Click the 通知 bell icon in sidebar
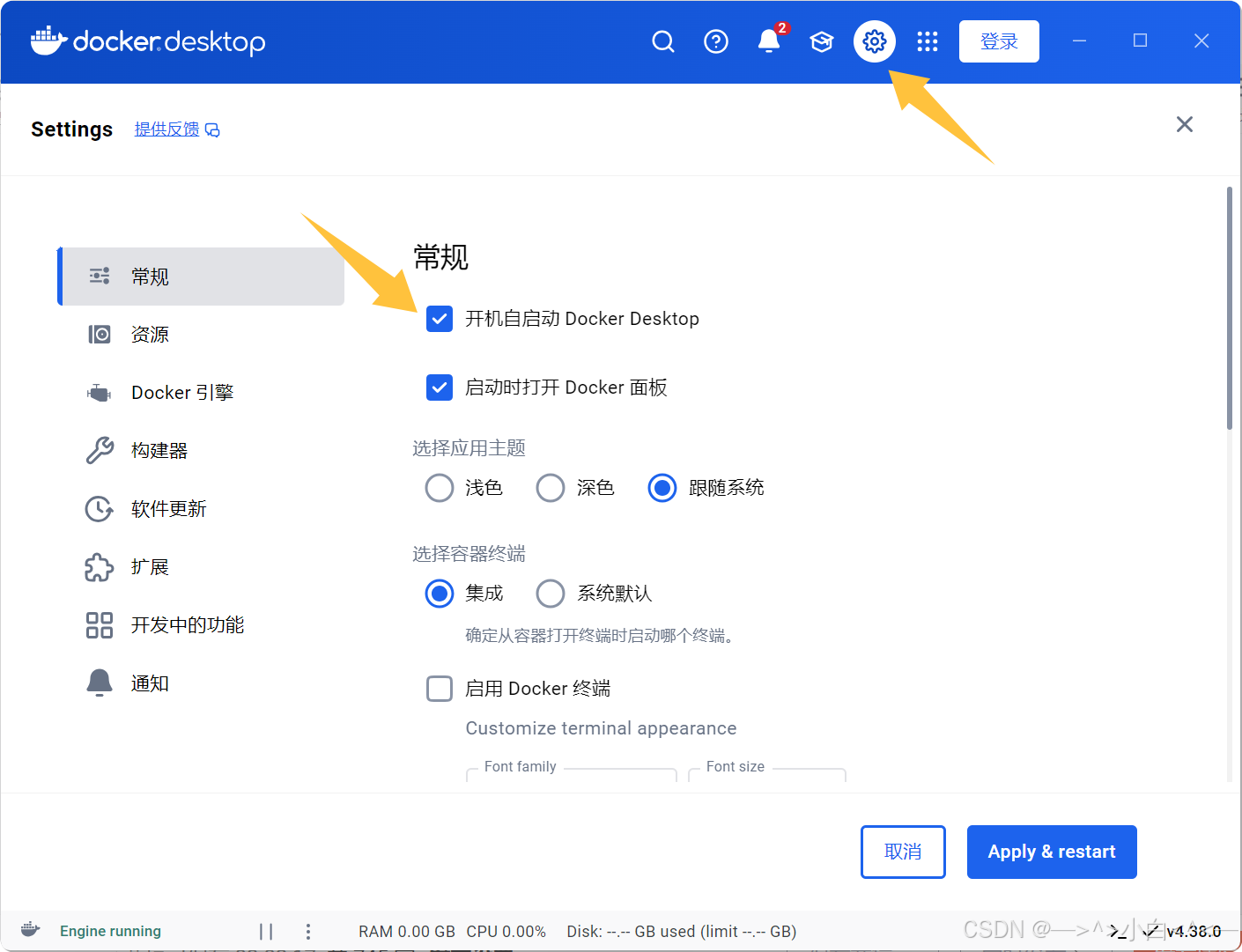The image size is (1242, 952). (x=100, y=683)
